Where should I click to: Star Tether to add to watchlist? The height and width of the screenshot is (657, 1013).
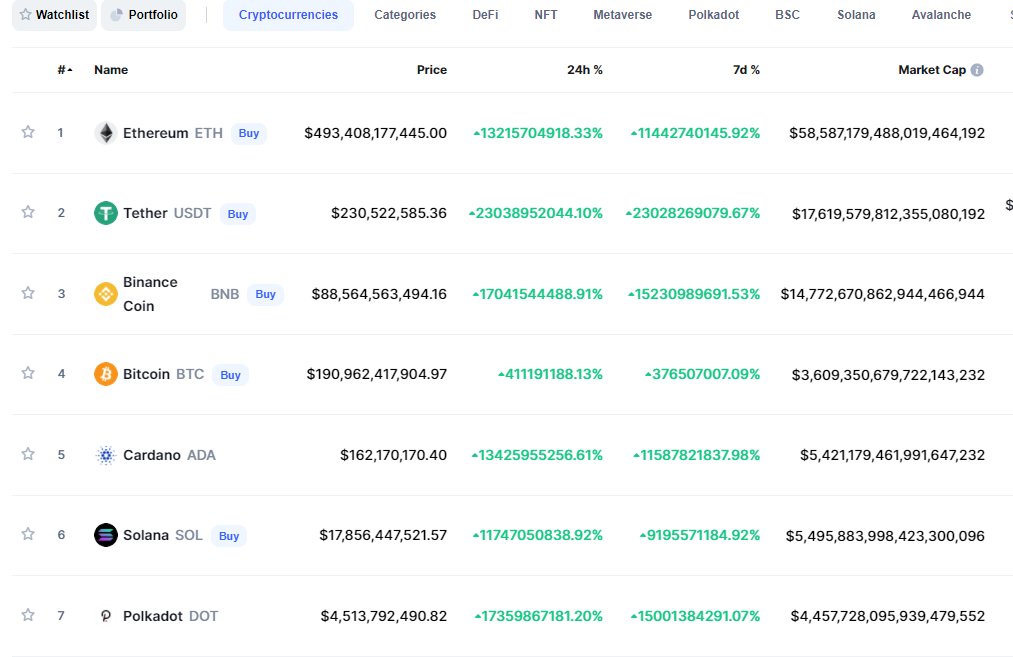(x=28, y=213)
